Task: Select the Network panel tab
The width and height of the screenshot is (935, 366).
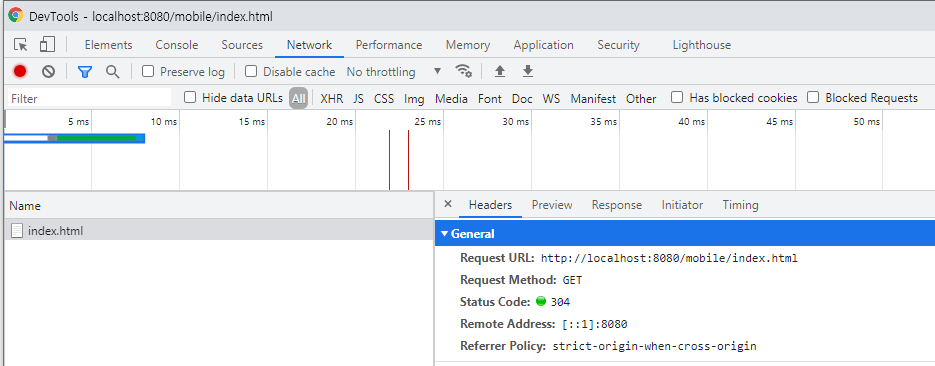Action: [x=309, y=45]
